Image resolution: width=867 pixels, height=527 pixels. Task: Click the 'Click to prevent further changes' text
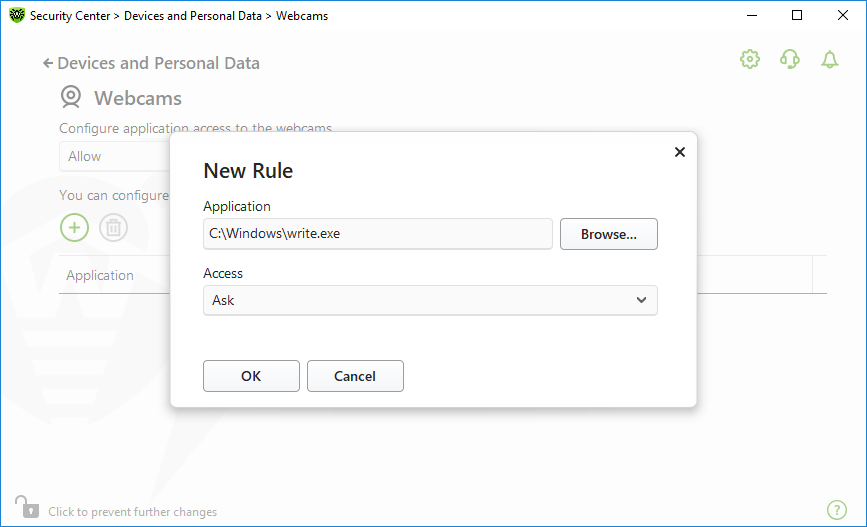(132, 512)
